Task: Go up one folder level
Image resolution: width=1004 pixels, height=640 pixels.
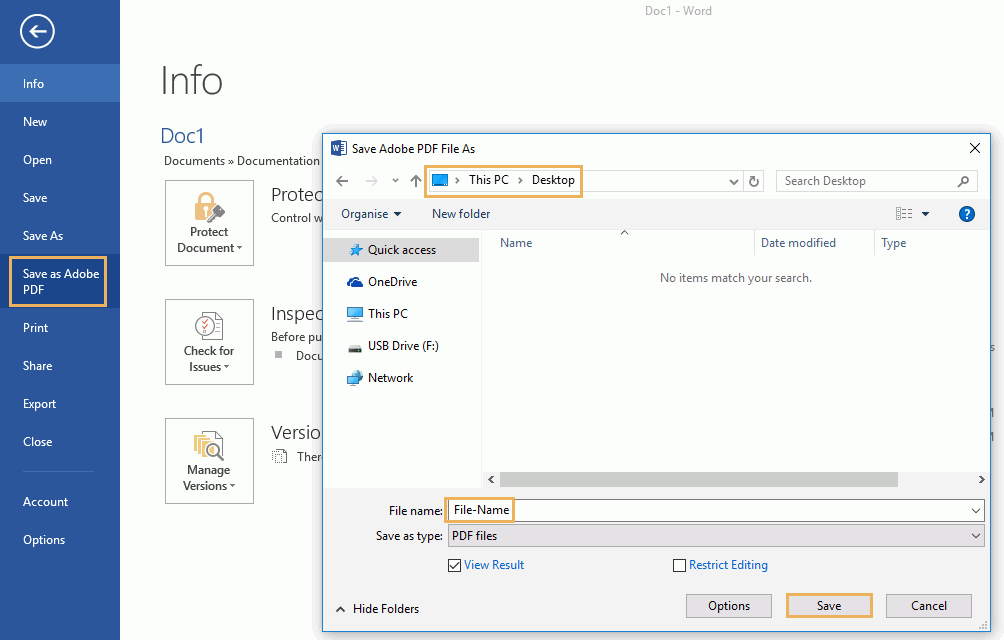Action: [x=416, y=181]
